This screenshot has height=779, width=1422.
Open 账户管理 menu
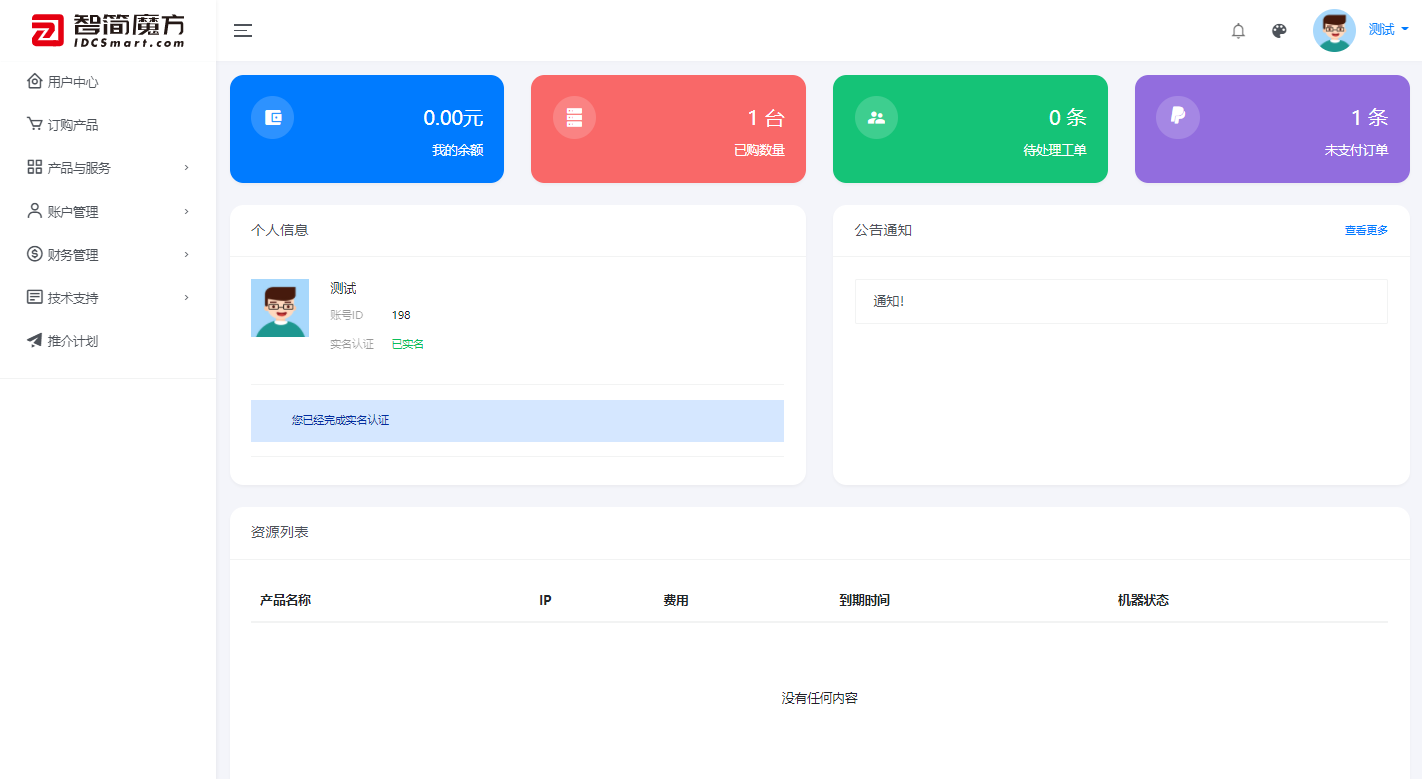73,212
